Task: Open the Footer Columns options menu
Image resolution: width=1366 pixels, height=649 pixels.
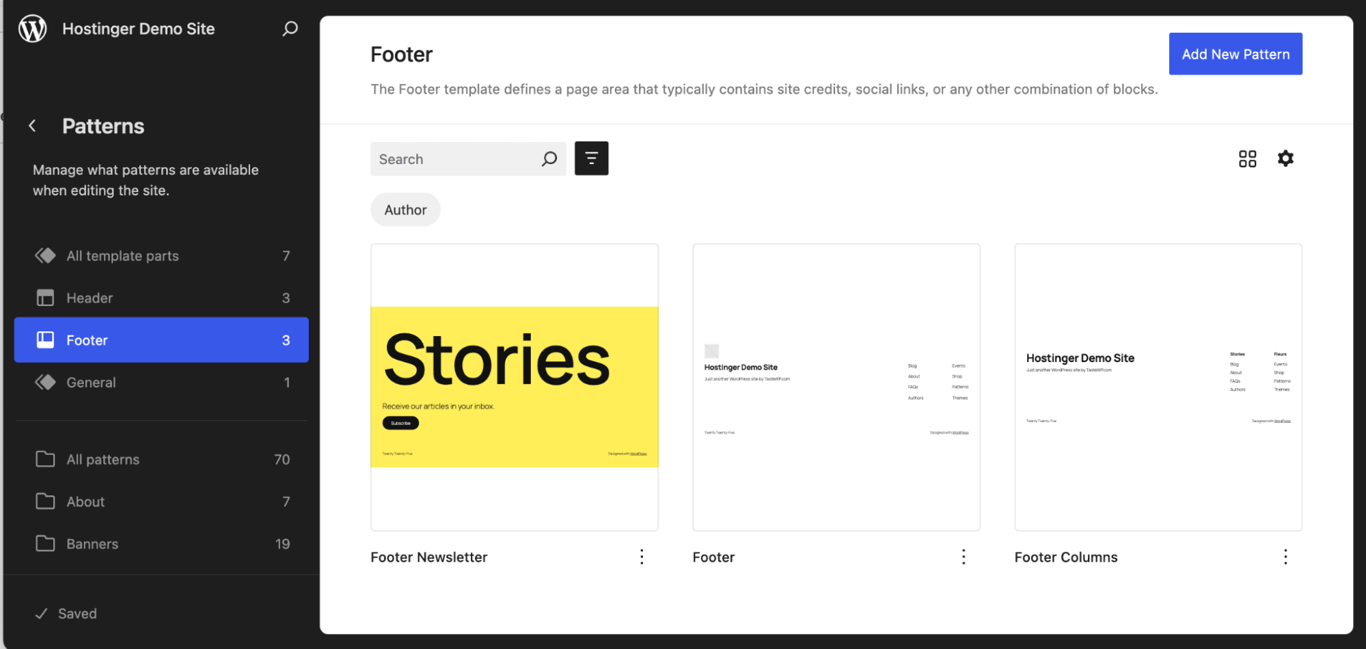Action: [1285, 556]
